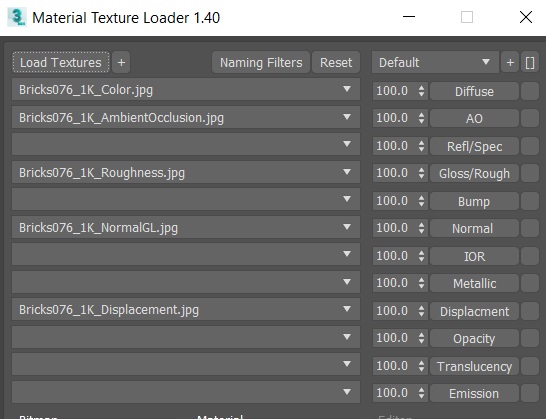Click Load Textures button
546x419 pixels.
[x=61, y=62]
